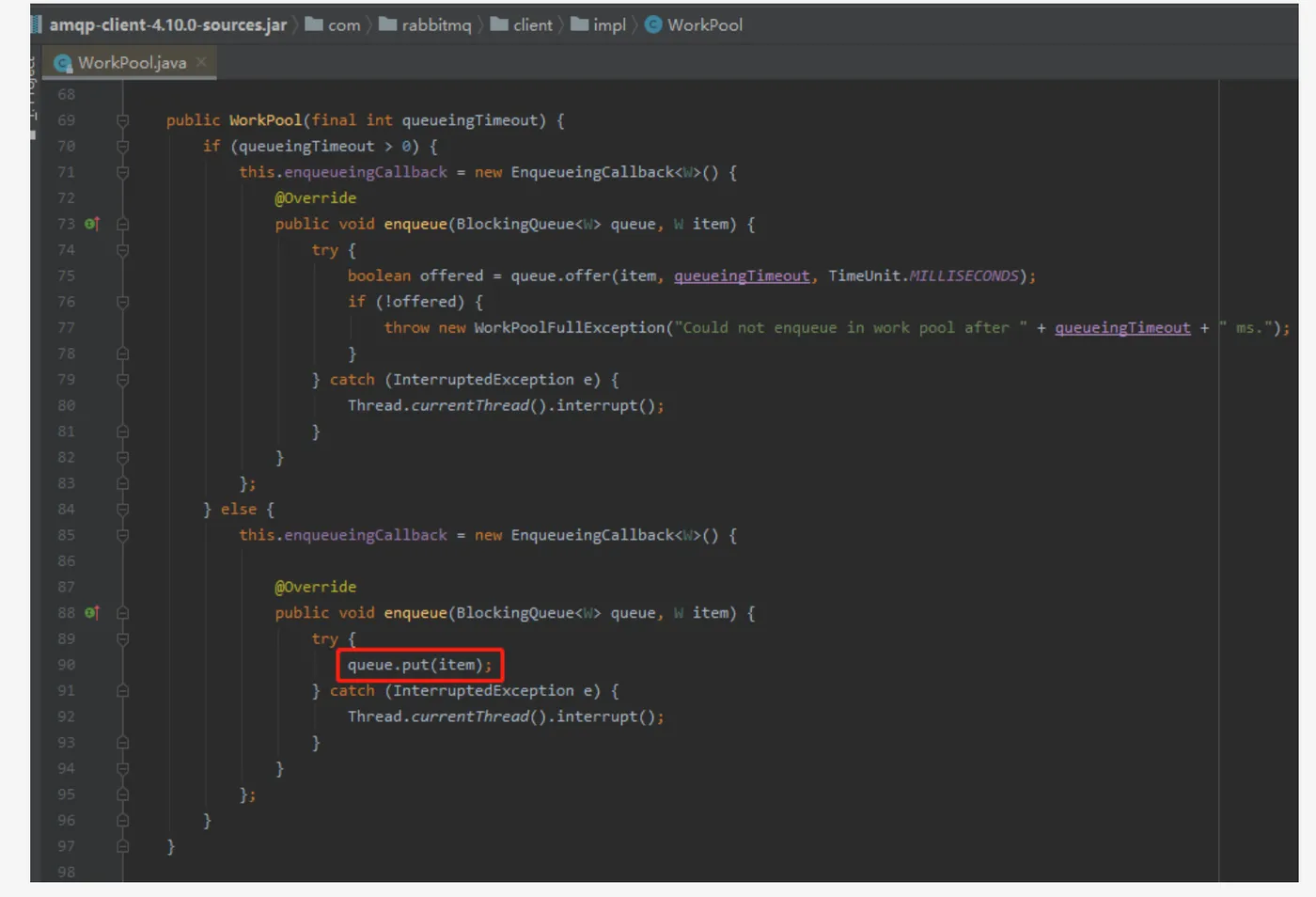The width and height of the screenshot is (1316, 897).
Task: Click the WorkPool.java file icon in tab
Action: click(63, 63)
